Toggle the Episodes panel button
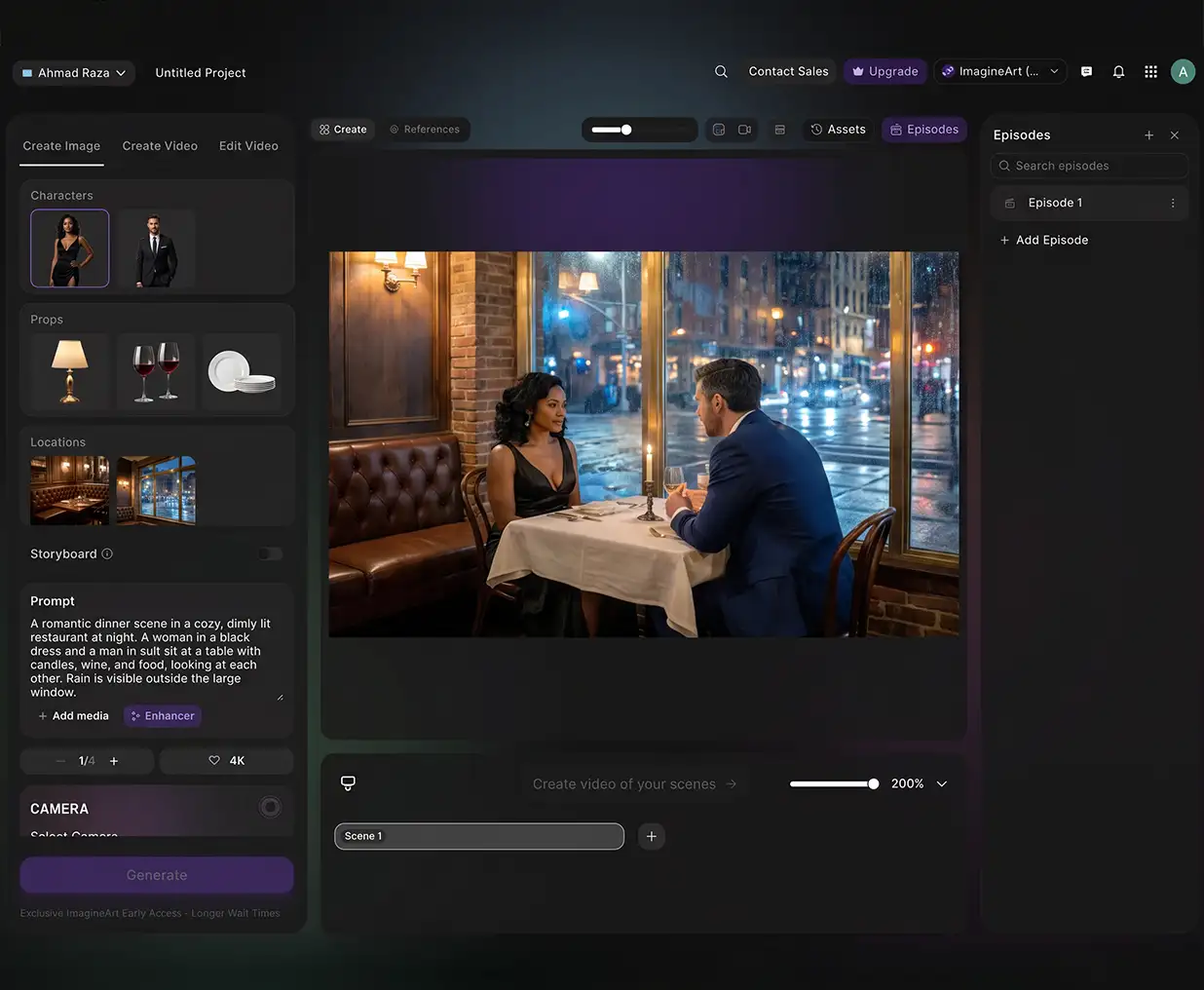The image size is (1204, 990). click(924, 130)
